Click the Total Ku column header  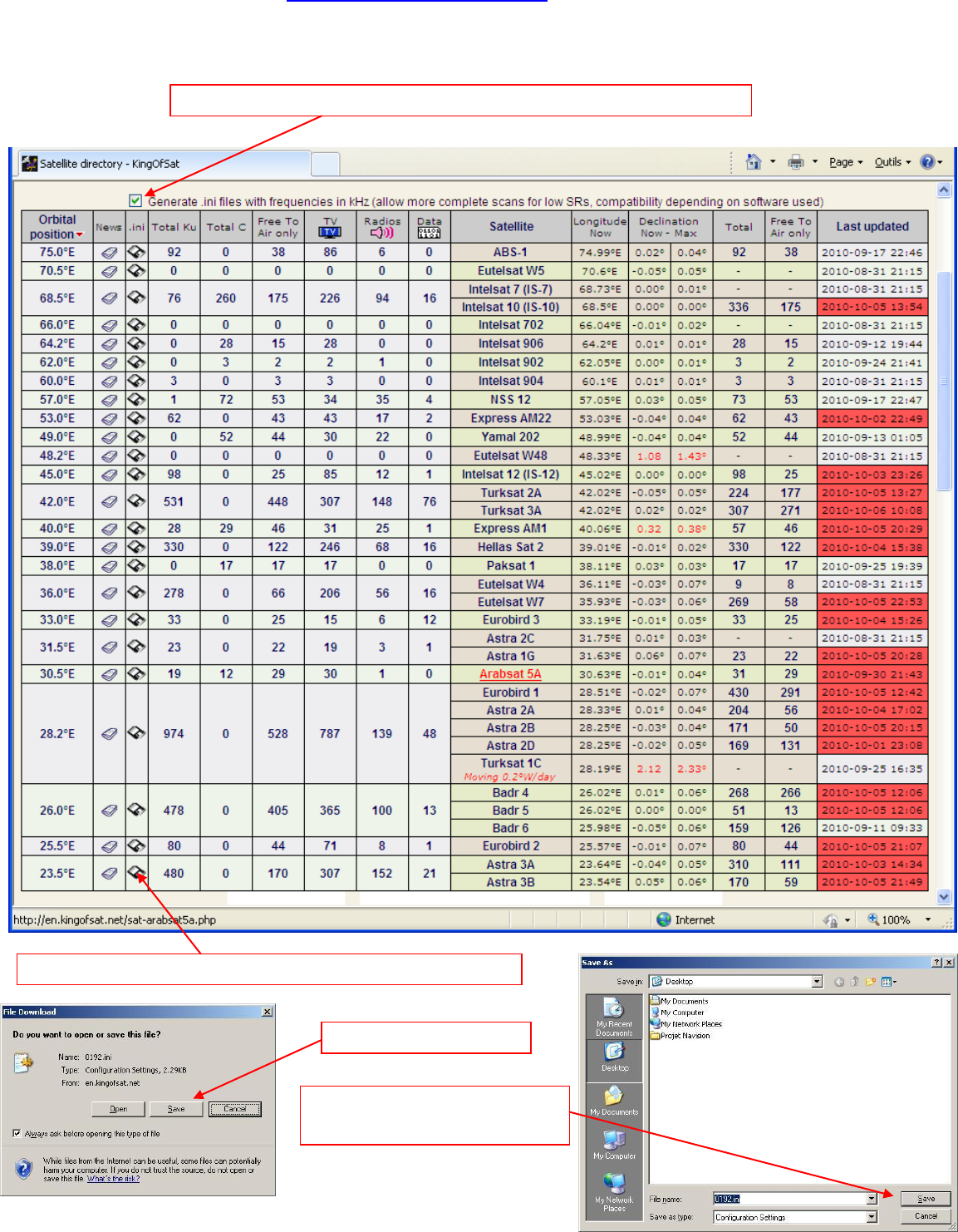pos(174,226)
